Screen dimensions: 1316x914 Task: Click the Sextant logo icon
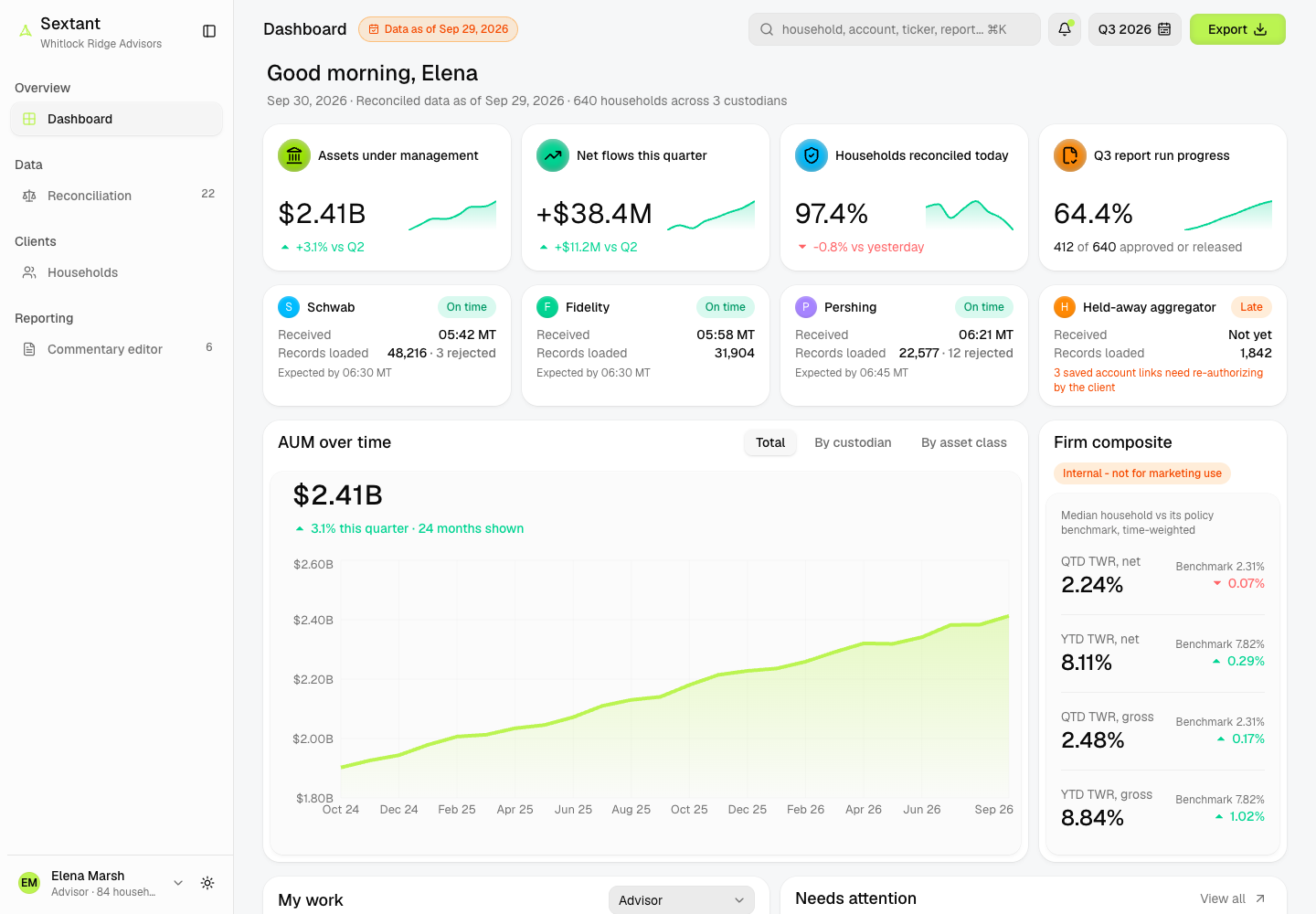coord(26,31)
